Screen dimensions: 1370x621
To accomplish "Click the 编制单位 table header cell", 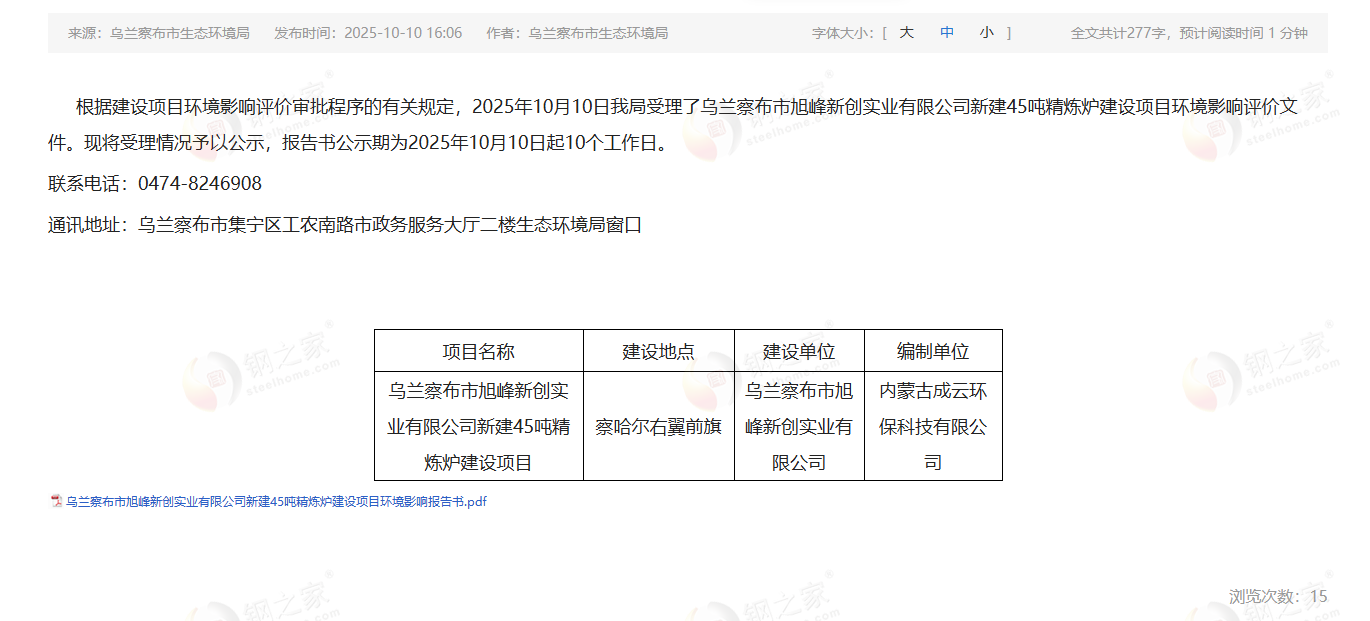I will 932,352.
